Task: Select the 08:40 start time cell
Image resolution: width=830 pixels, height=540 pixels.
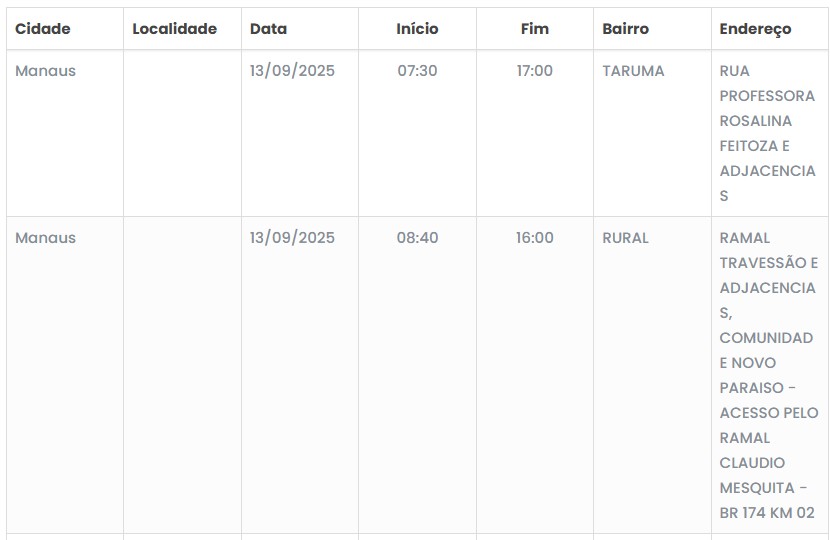Action: 417,238
